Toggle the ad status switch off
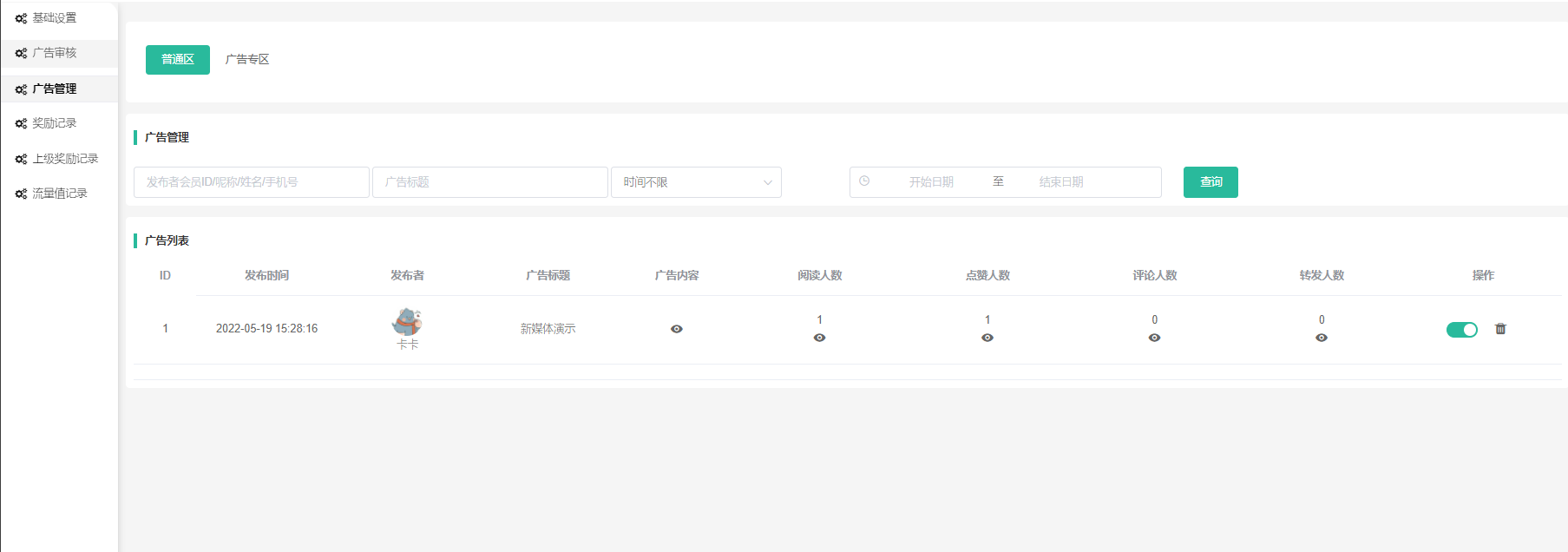This screenshot has height=552, width=1568. point(1461,330)
